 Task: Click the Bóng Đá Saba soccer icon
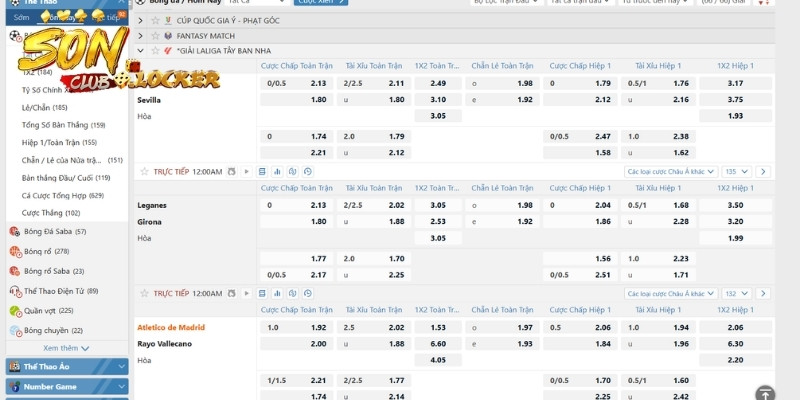pos(15,231)
